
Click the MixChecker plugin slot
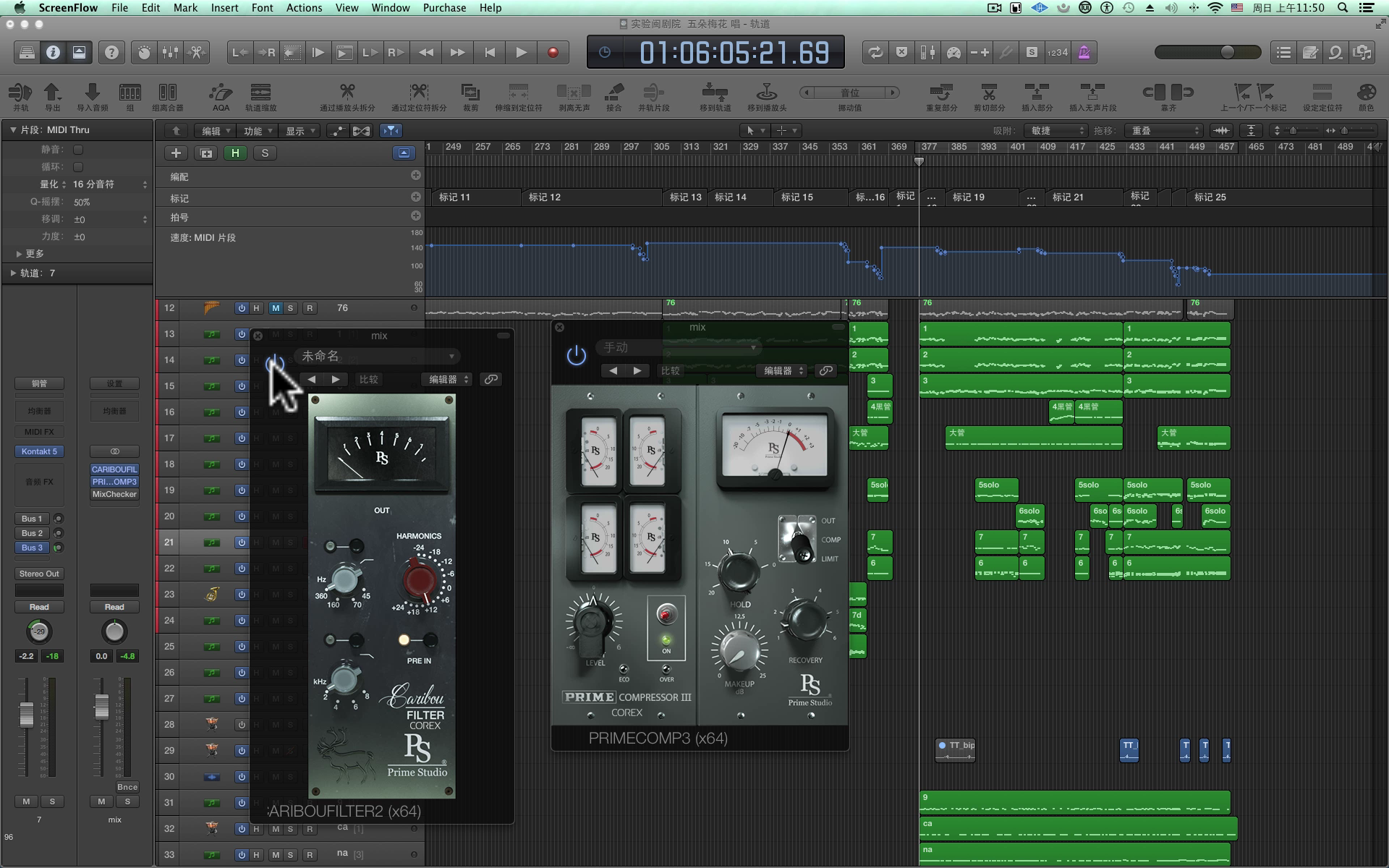[x=114, y=495]
